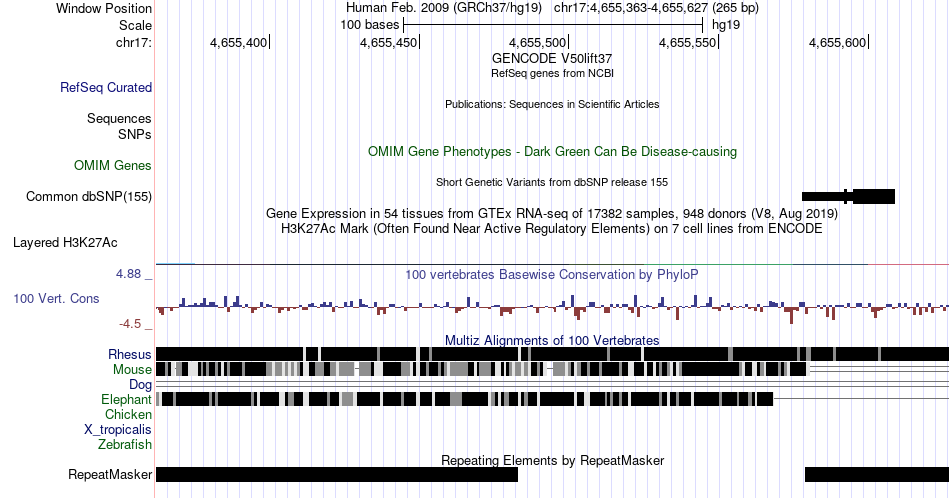950x498 pixels.
Task: Click the chr17: ruler label
Action: (133, 42)
